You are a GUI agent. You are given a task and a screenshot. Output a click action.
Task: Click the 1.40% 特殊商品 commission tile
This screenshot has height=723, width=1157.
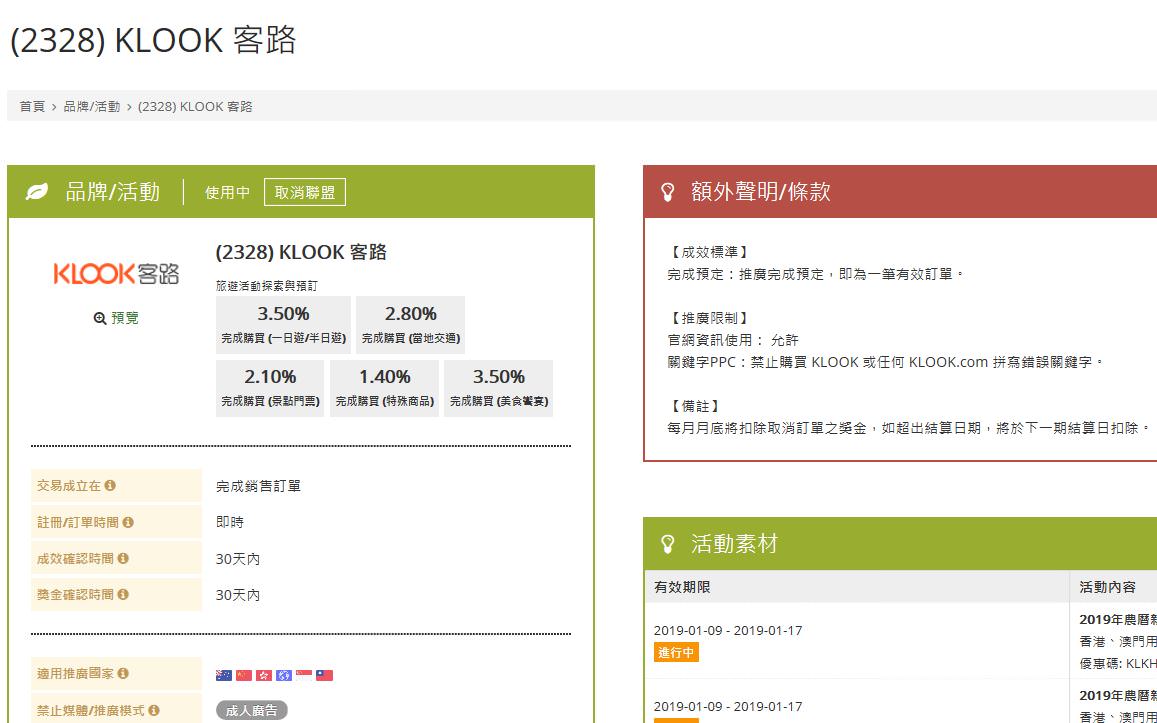pyautogui.click(x=384, y=388)
